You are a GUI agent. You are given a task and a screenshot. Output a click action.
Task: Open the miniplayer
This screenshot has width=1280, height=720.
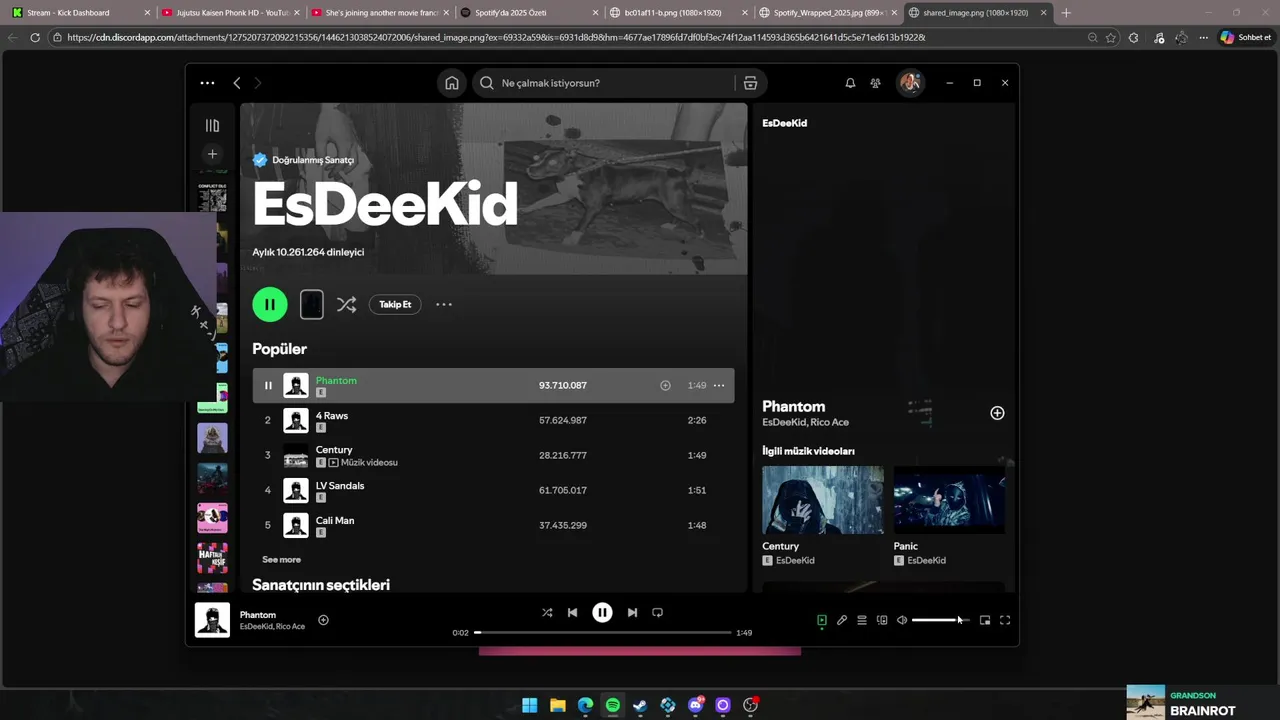click(x=985, y=620)
